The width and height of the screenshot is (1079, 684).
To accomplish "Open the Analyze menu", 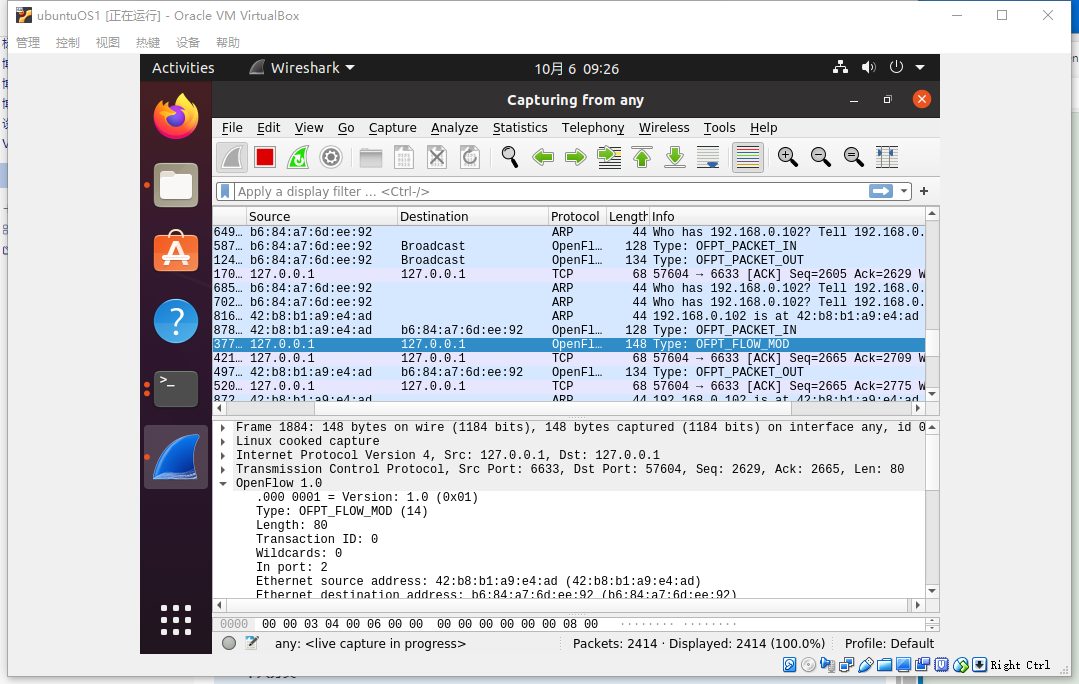I will point(454,128).
